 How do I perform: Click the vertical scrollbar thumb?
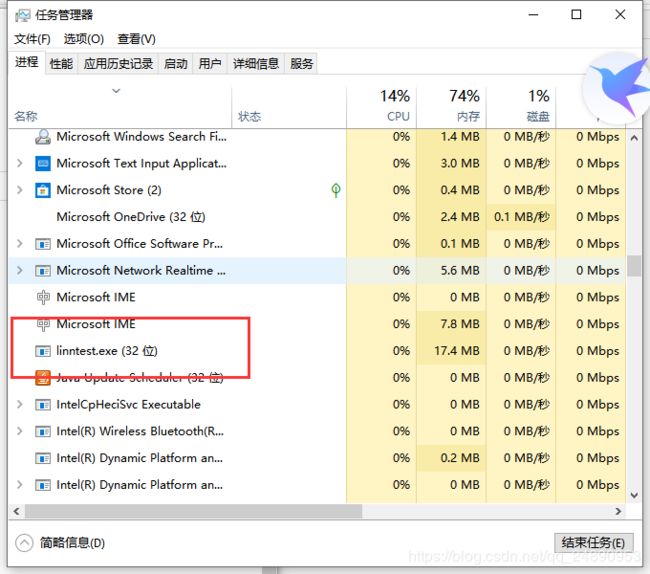(634, 266)
